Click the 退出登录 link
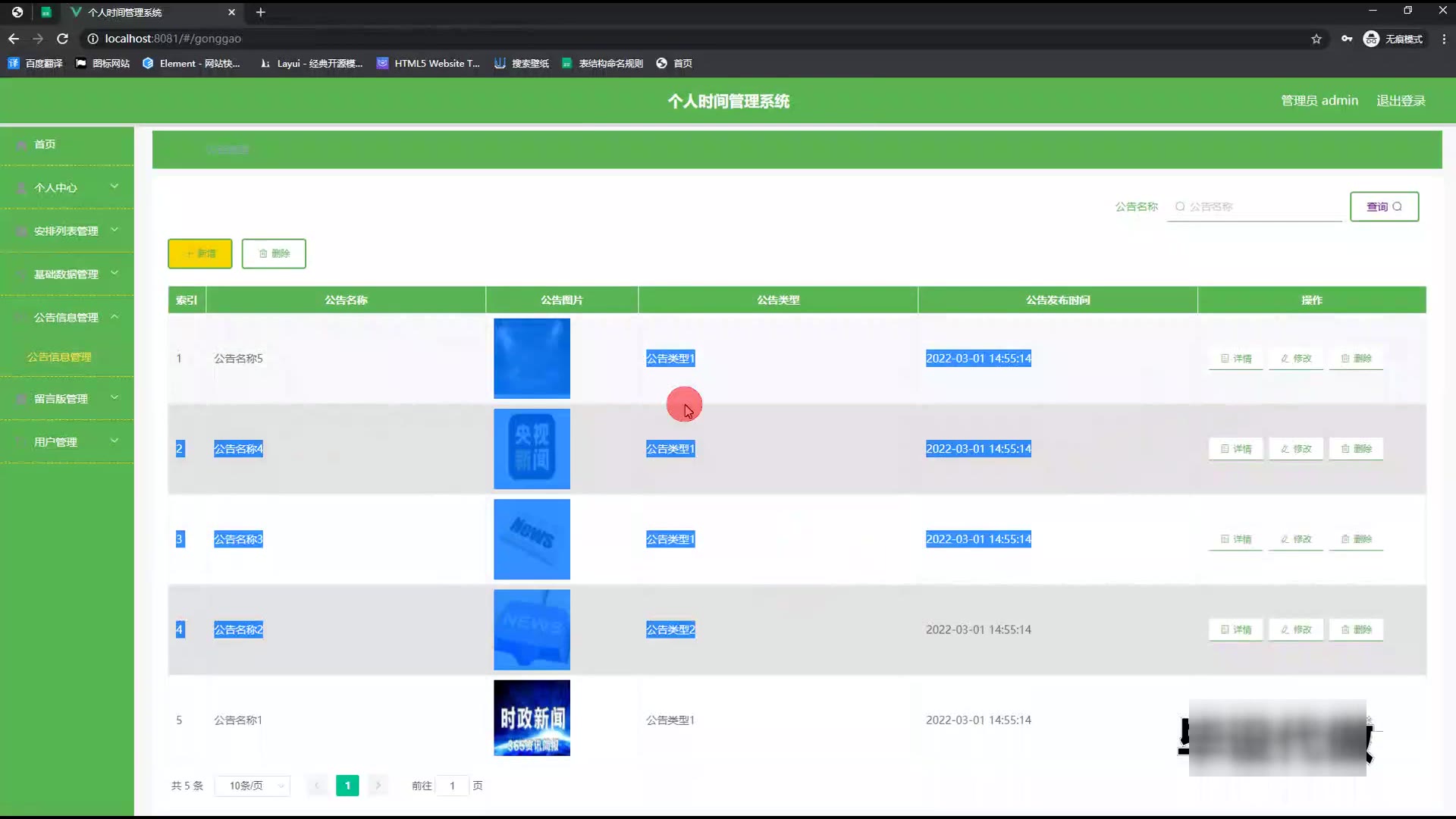The width and height of the screenshot is (1456, 819). tap(1401, 101)
